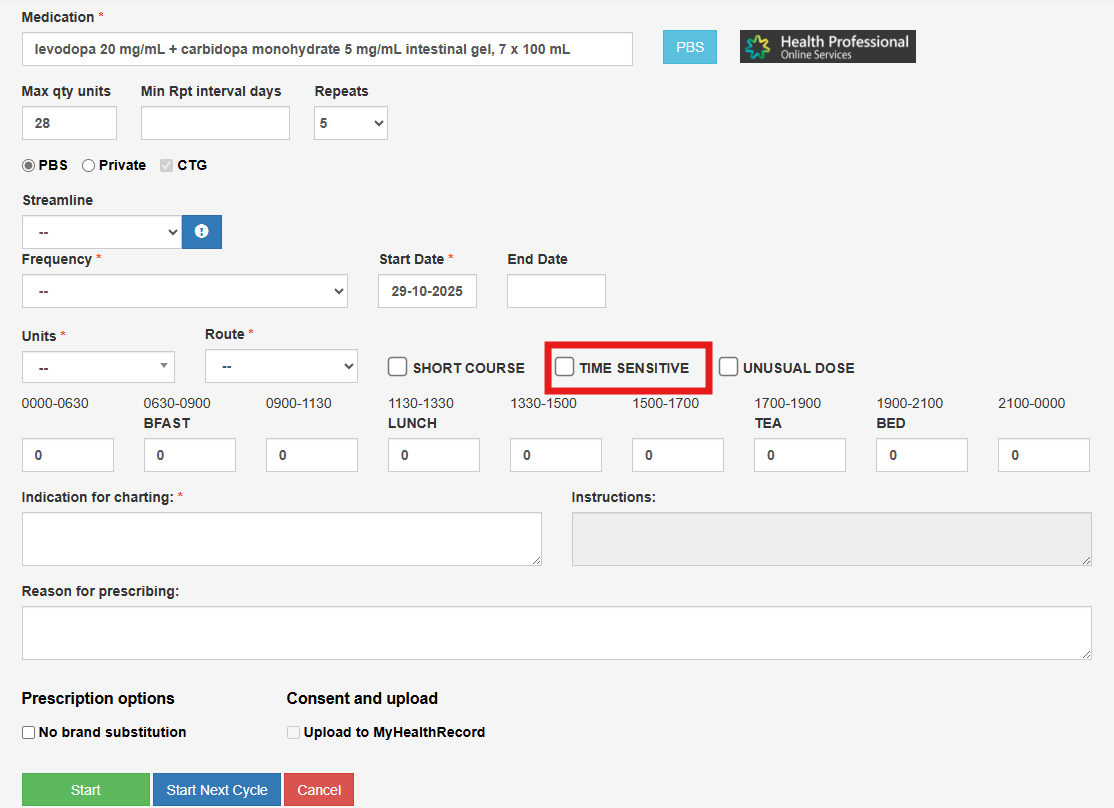This screenshot has height=808, width=1114.
Task: Cancel the prescription form
Action: pos(319,790)
